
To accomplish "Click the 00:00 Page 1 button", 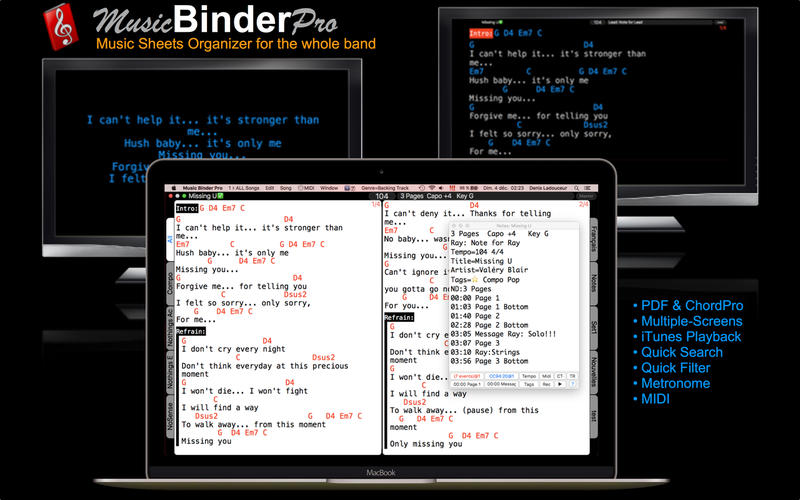I will (x=467, y=384).
